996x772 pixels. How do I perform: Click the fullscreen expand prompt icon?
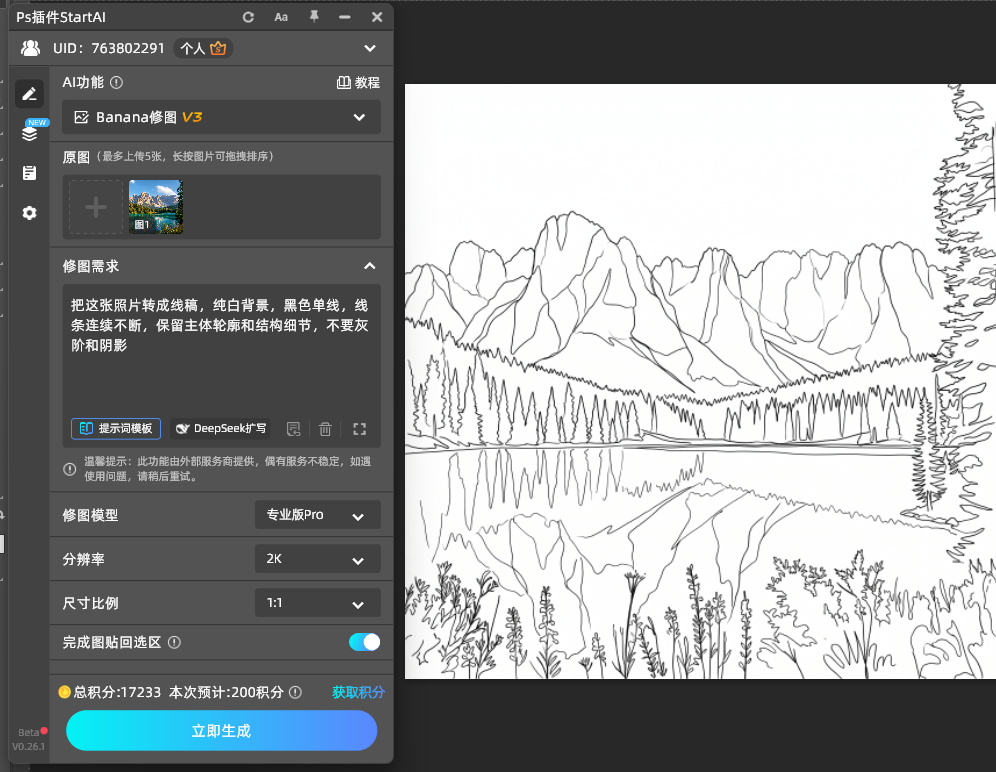click(360, 430)
